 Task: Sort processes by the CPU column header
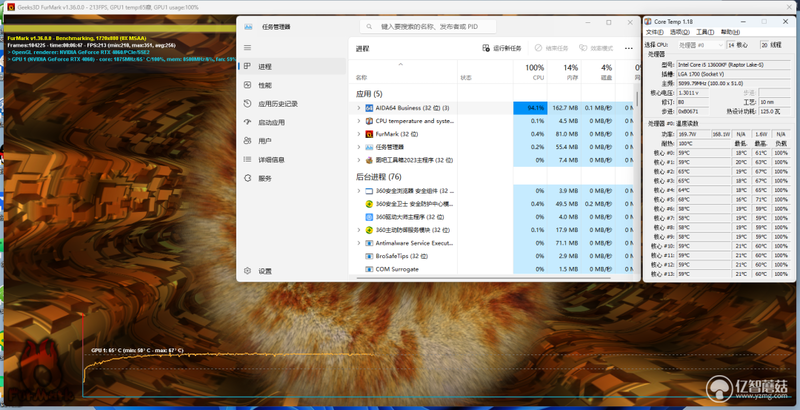pyautogui.click(x=530, y=72)
